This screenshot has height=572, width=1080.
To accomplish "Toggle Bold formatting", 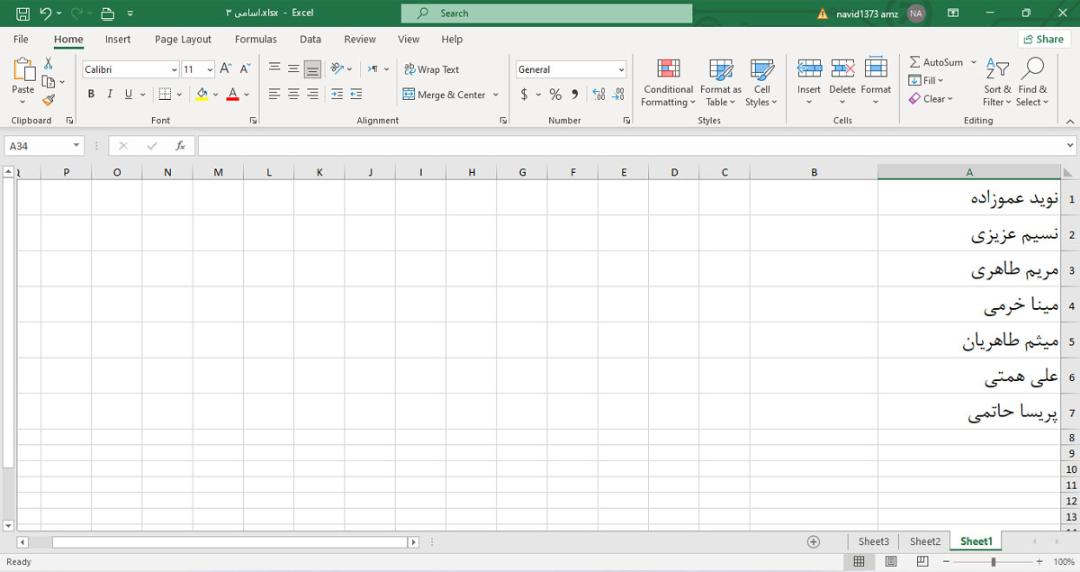I will pyautogui.click(x=91, y=94).
